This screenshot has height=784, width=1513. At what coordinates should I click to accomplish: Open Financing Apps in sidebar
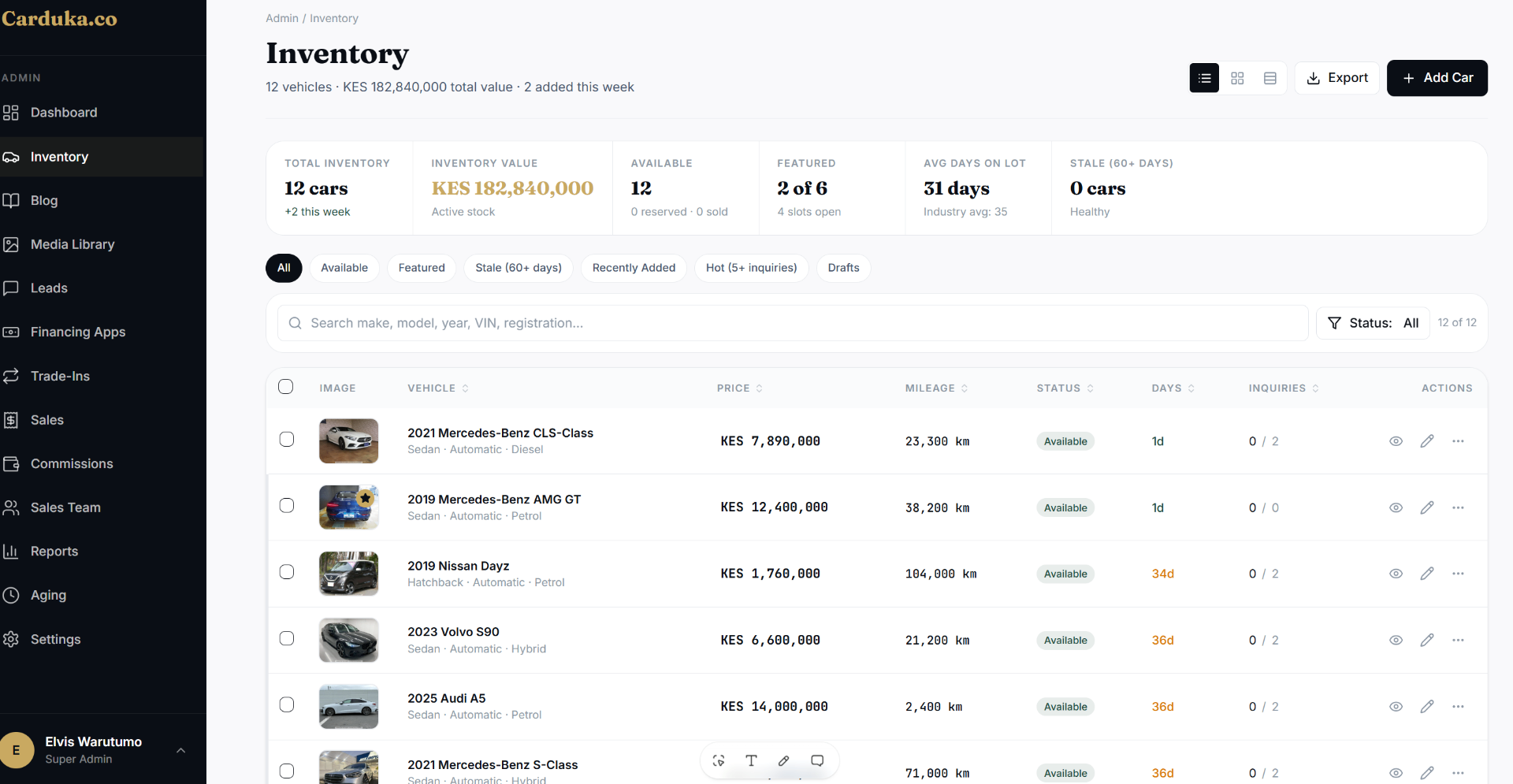point(102,333)
